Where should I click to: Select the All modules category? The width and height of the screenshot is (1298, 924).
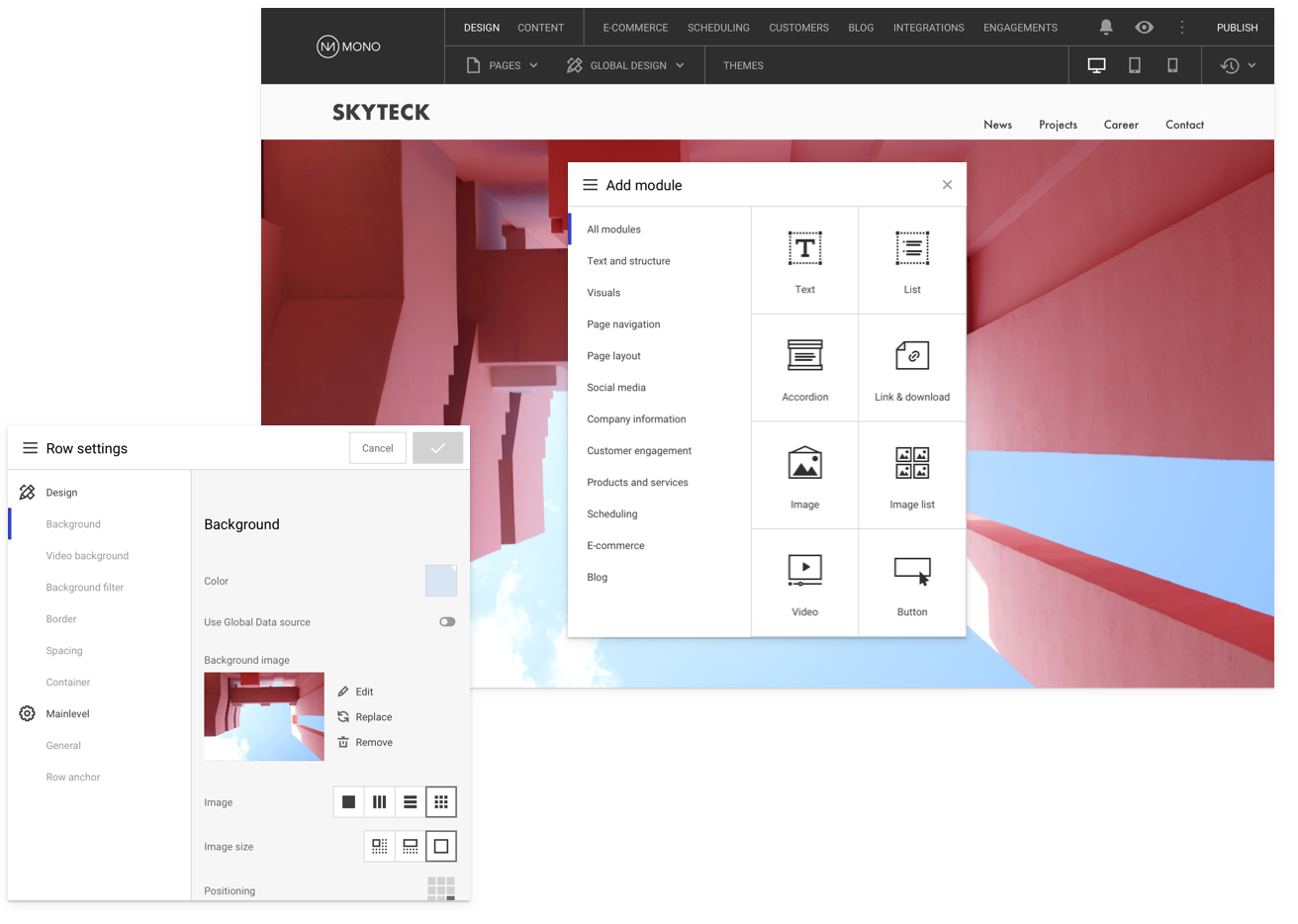click(x=613, y=230)
